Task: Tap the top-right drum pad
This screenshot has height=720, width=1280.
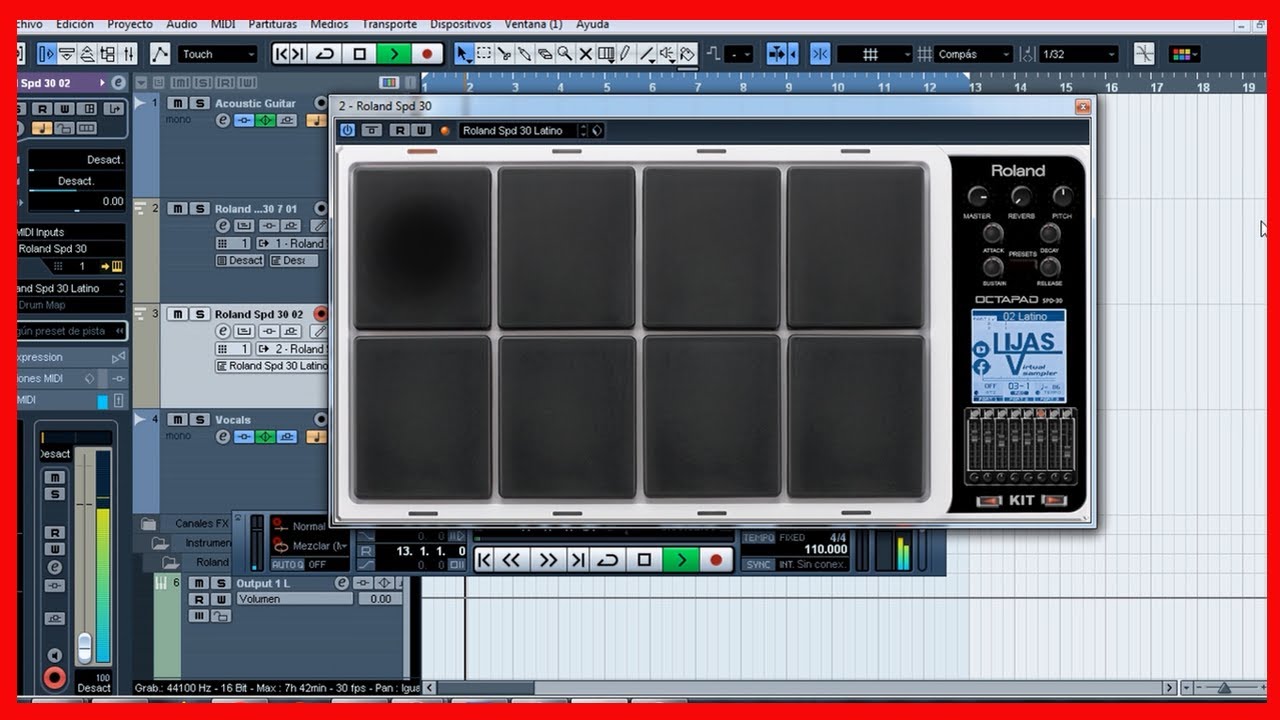Action: click(856, 247)
